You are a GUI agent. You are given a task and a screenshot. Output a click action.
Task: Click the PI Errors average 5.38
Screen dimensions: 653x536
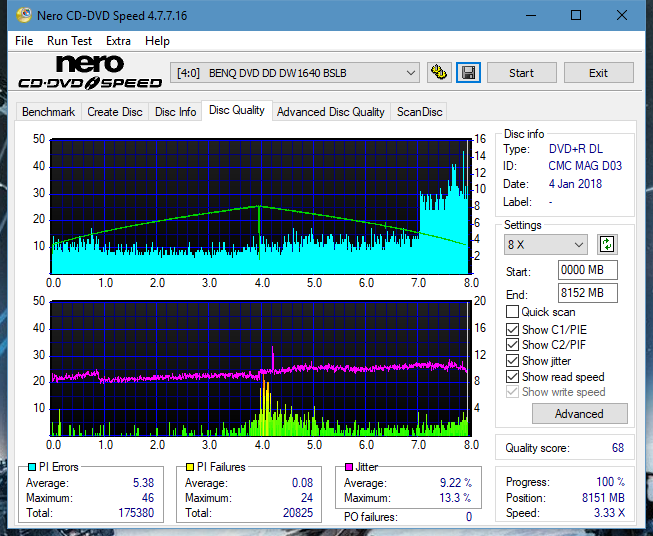click(x=144, y=483)
